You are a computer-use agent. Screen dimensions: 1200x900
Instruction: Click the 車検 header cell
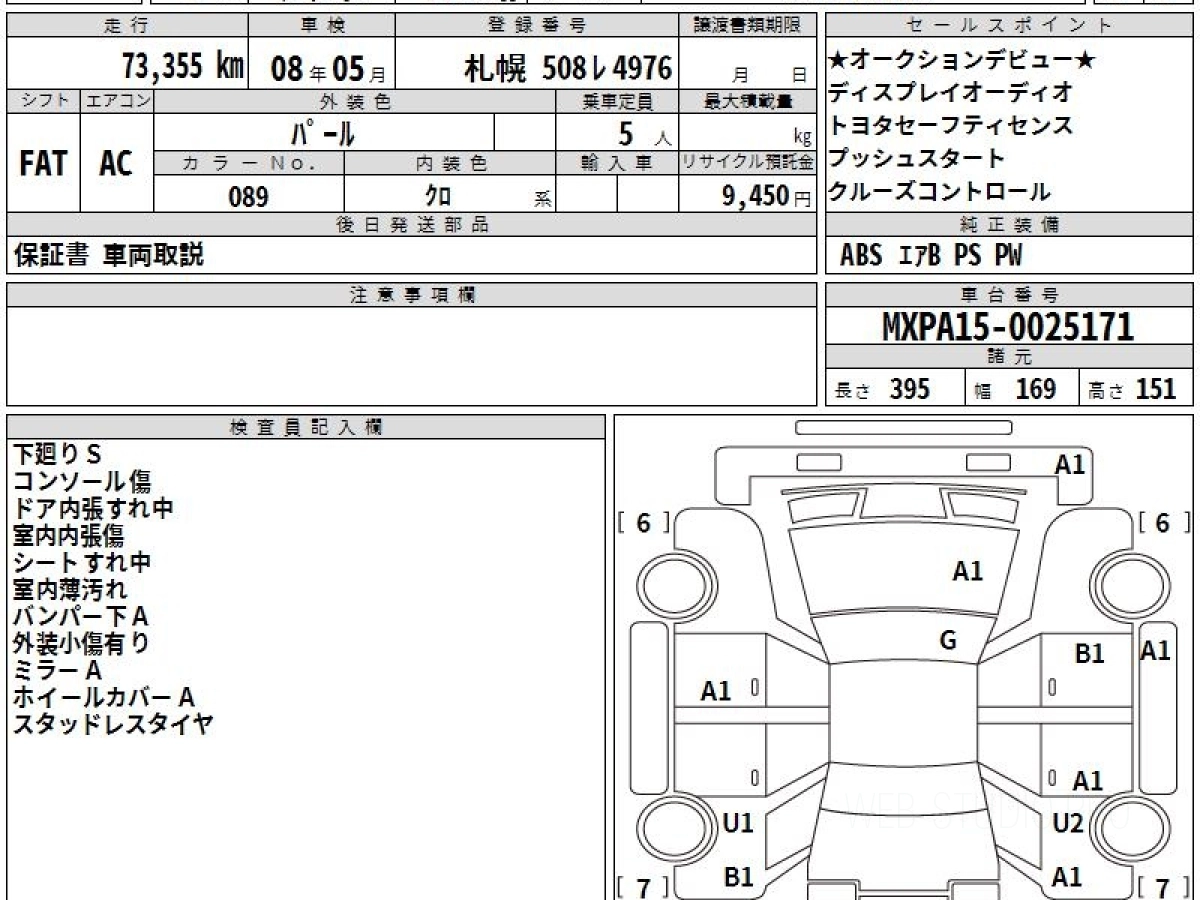322,26
